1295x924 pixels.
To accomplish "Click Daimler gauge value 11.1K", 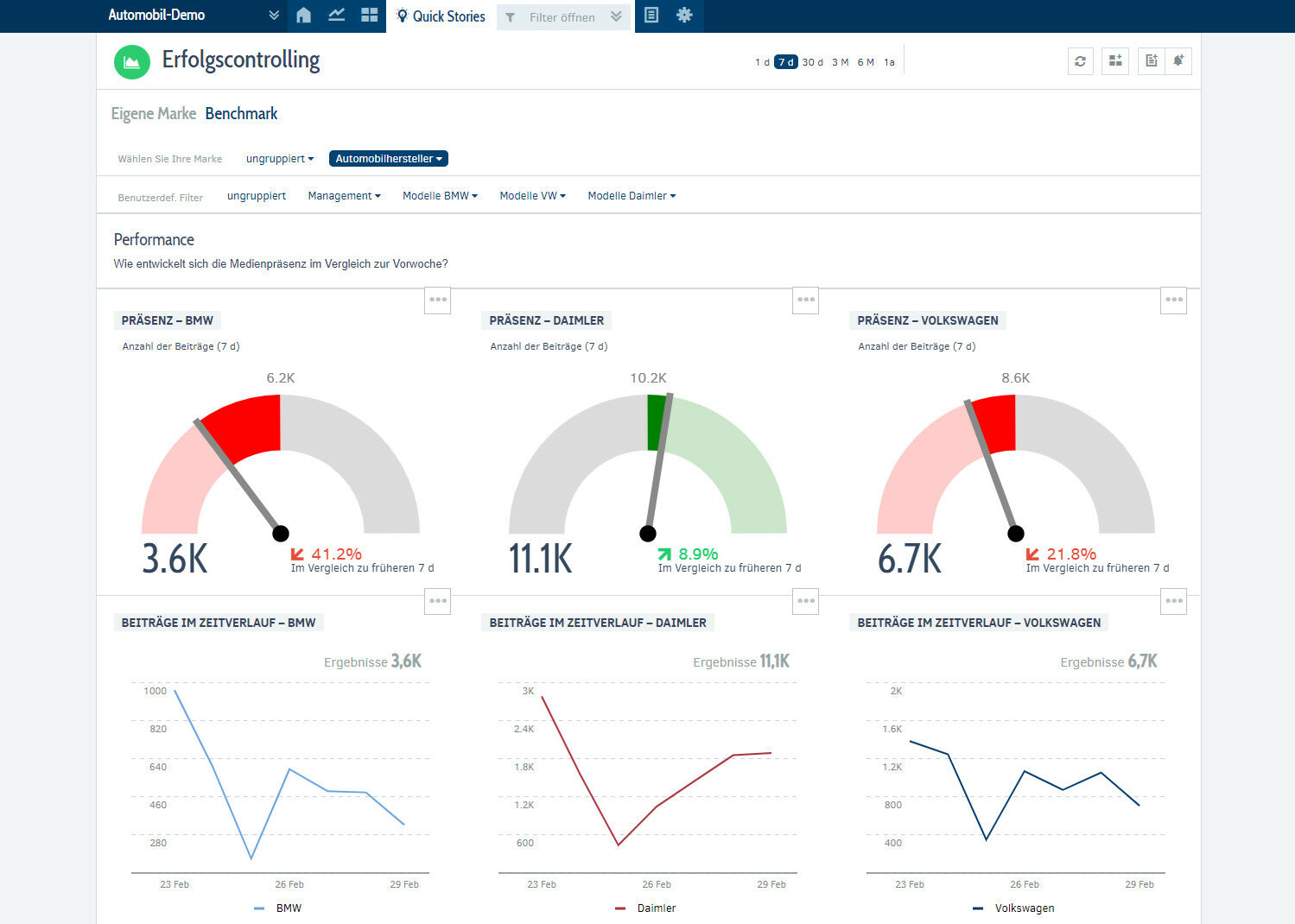I will 541,559.
